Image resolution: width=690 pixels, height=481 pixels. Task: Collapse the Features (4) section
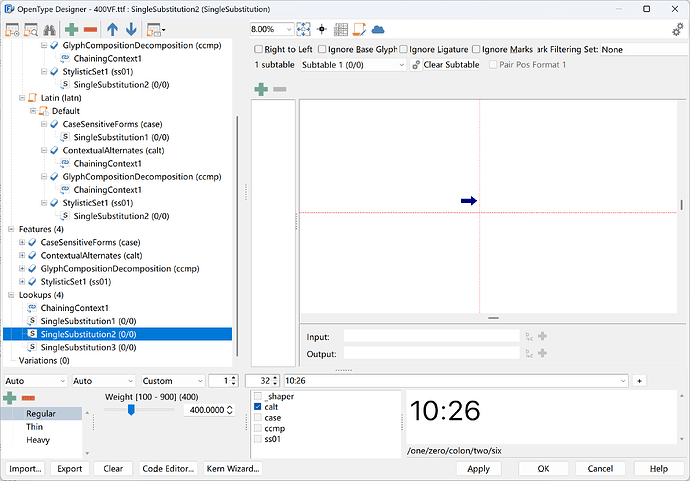click(11, 229)
